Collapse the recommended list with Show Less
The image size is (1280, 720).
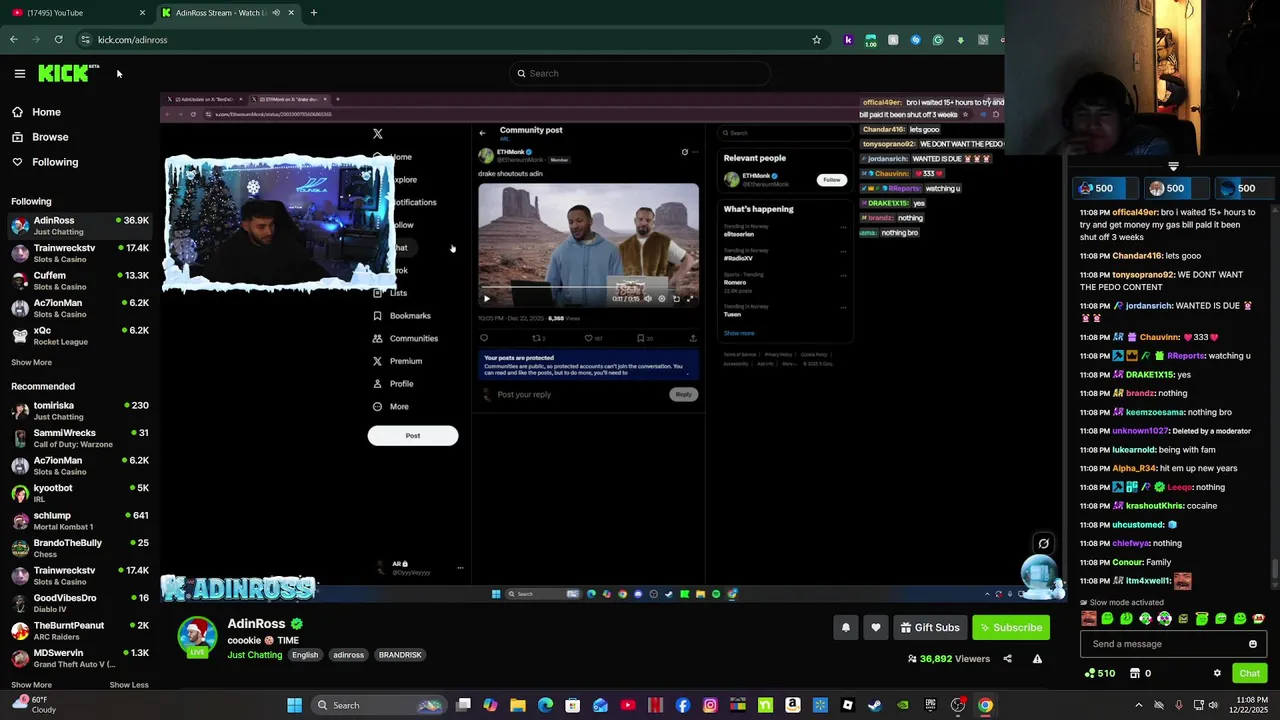(x=129, y=685)
